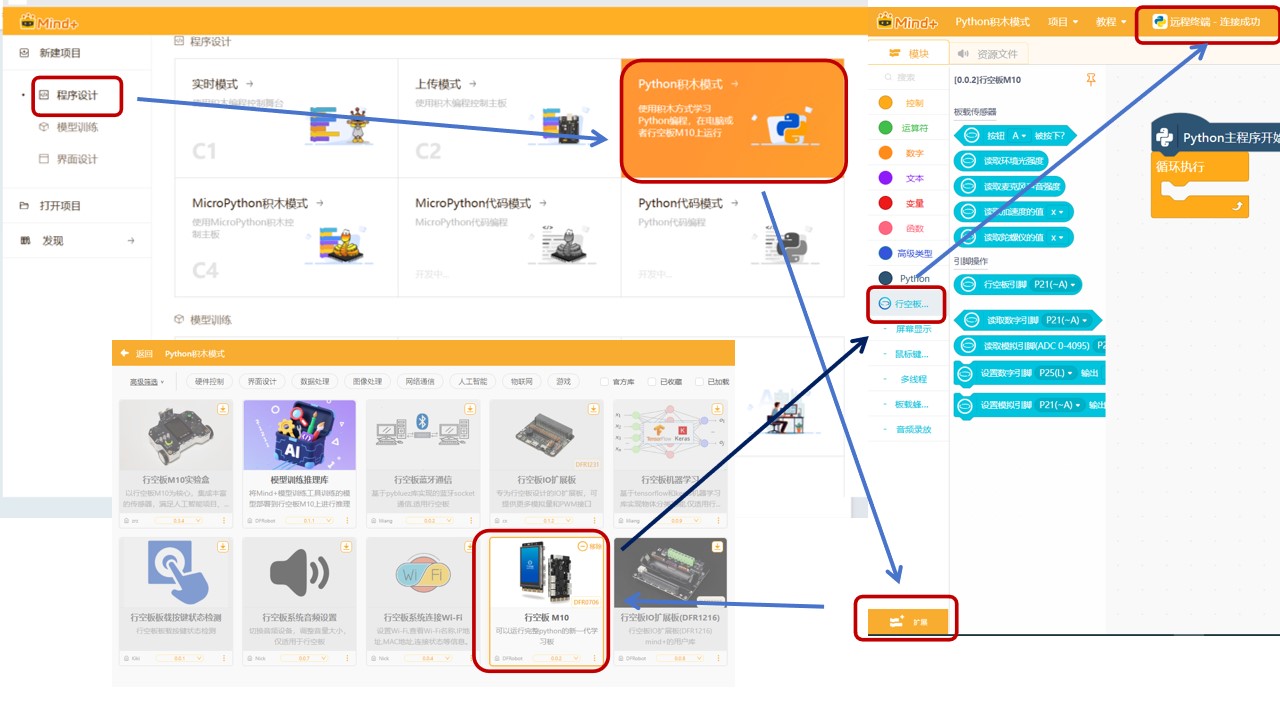This screenshot has height=720, width=1280.
Task: Click the 打开项目 folder icon
Action: click(x=25, y=206)
